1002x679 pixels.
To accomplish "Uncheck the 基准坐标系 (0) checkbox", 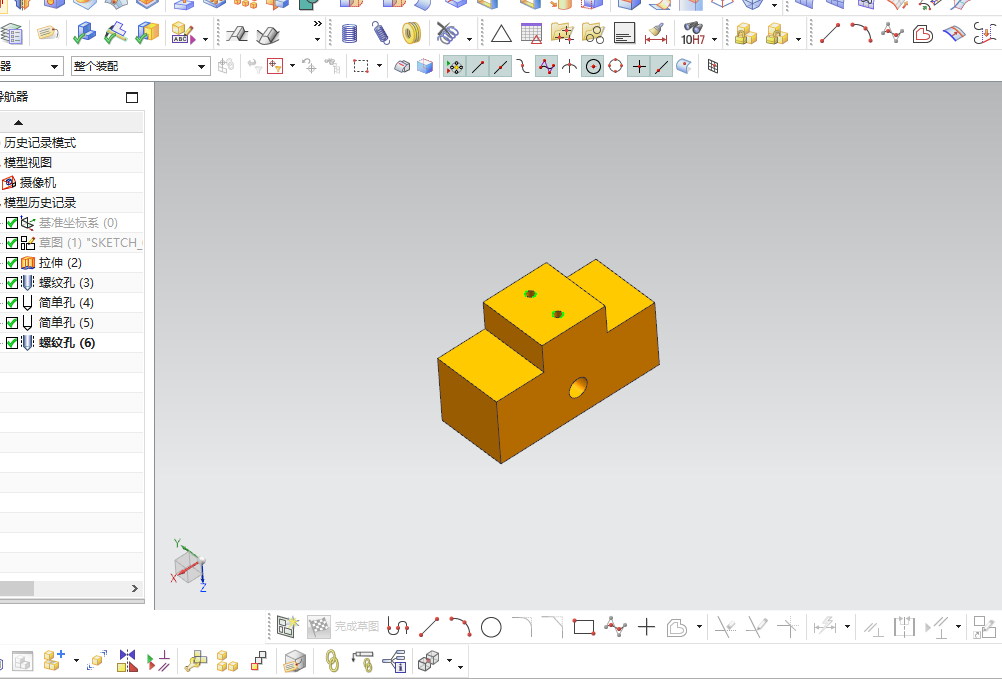I will click(x=12, y=223).
